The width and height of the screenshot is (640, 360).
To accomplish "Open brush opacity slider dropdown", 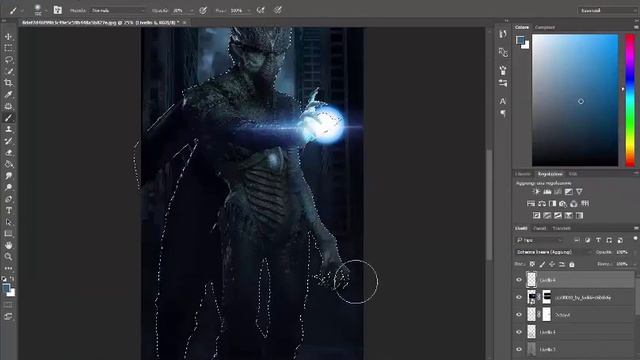I will tap(191, 11).
